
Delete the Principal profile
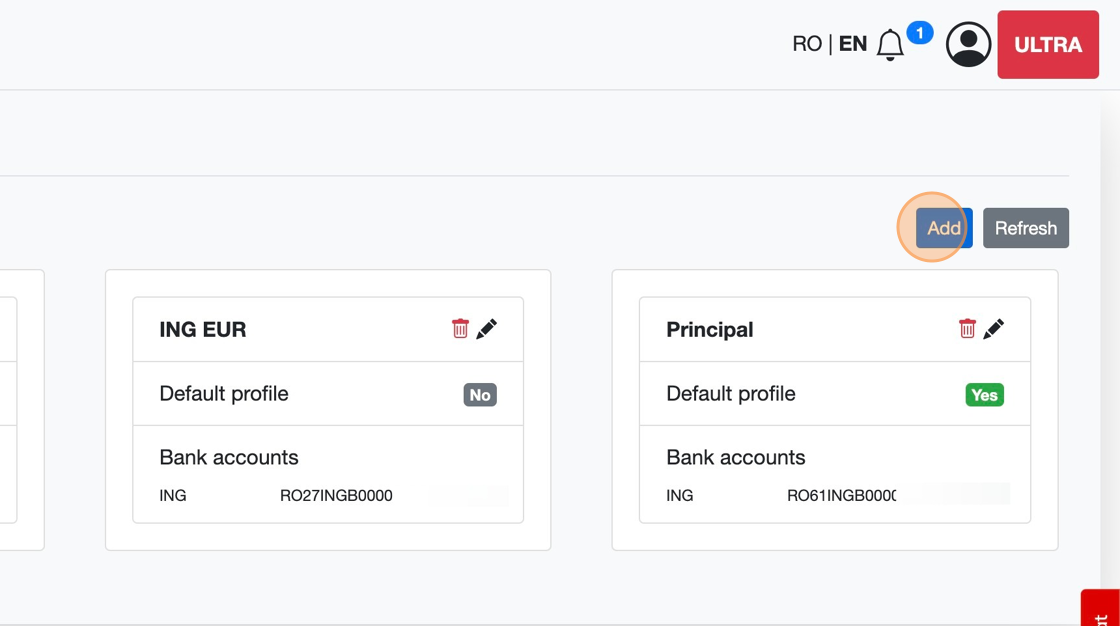point(967,329)
